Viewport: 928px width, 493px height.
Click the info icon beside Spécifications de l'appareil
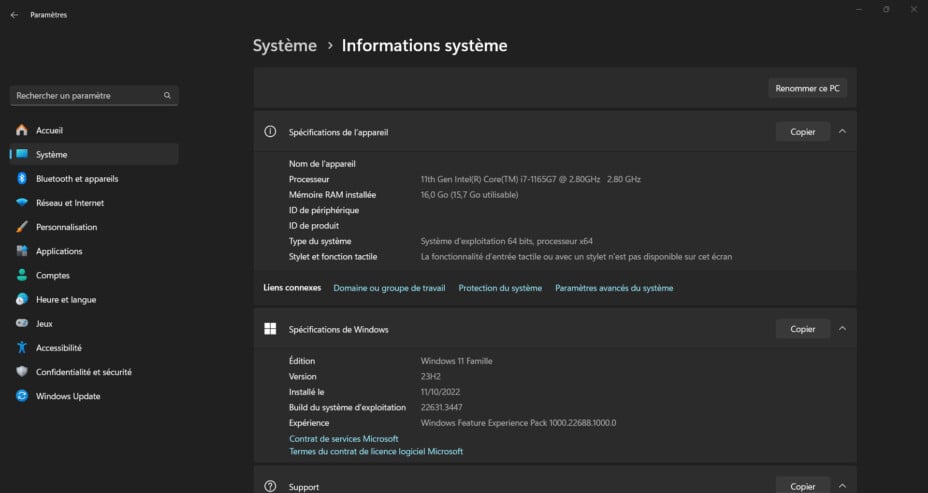[270, 131]
